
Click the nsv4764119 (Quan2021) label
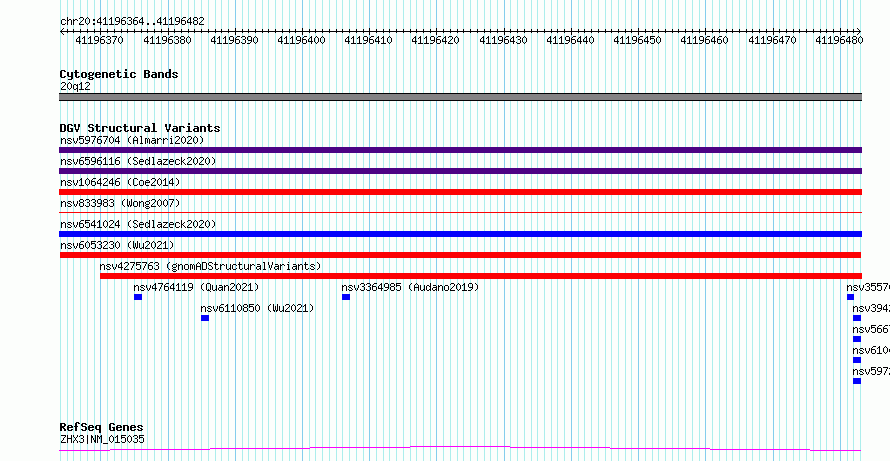(196, 287)
